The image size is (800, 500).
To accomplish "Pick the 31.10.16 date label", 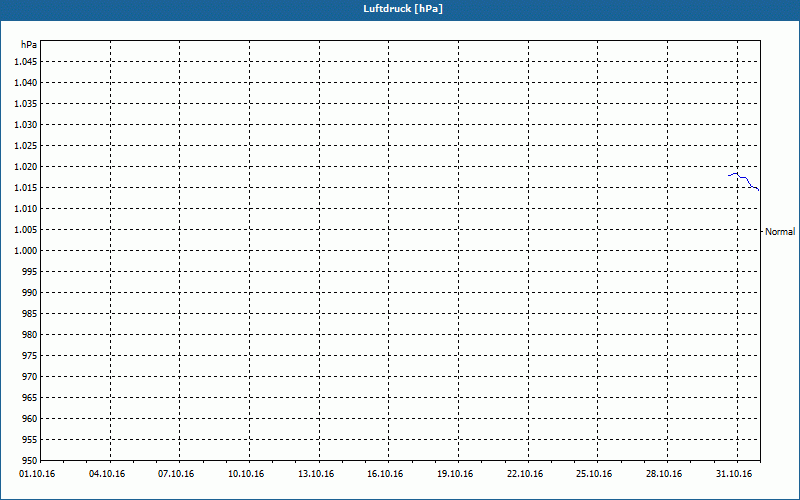I will [734, 474].
